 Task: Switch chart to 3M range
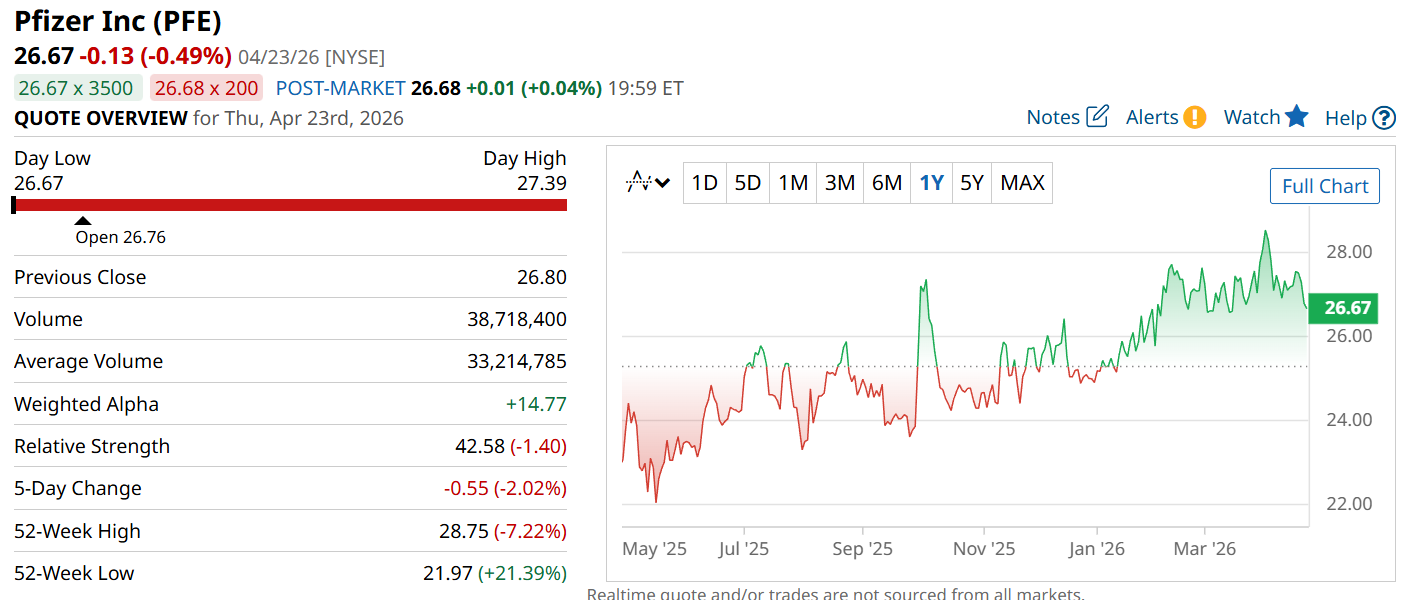[x=840, y=183]
